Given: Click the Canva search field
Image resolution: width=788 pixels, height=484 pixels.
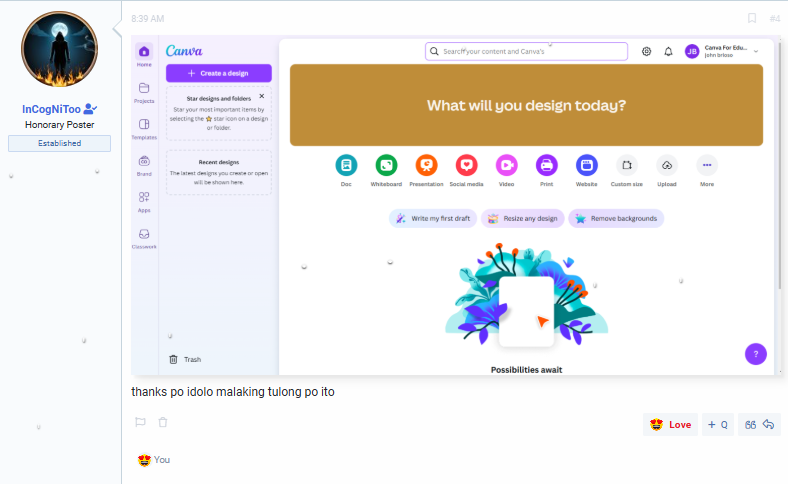Looking at the screenshot, I should click(526, 51).
